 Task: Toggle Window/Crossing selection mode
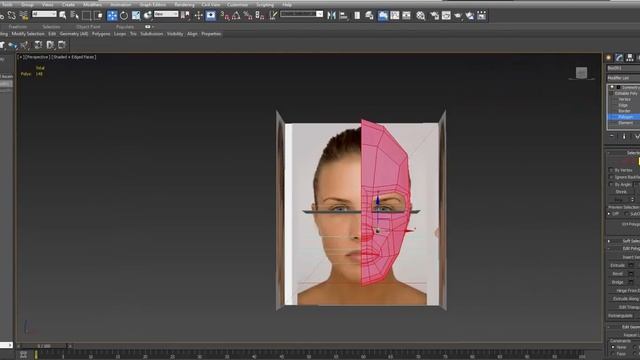98,16
